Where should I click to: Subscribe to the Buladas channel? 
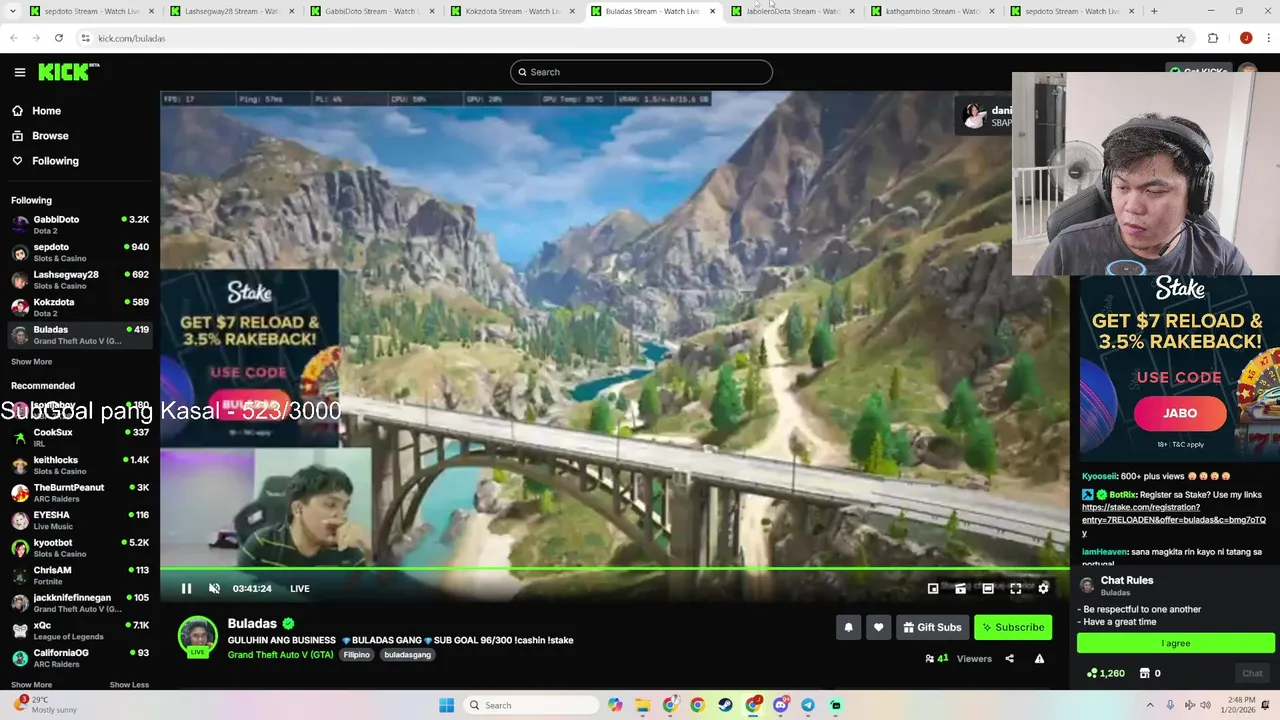point(1013,627)
